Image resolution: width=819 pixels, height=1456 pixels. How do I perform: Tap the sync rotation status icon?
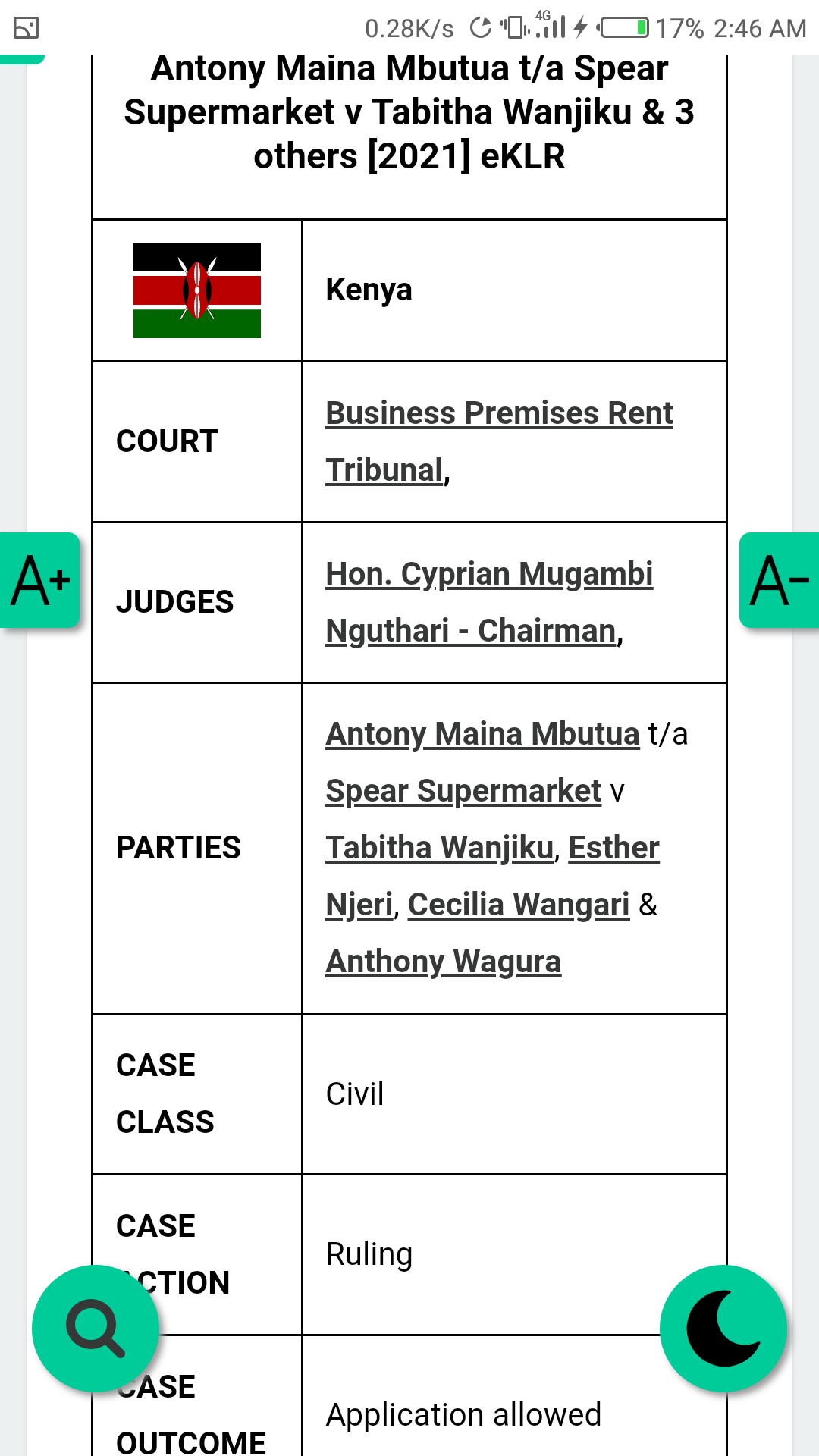(x=480, y=28)
